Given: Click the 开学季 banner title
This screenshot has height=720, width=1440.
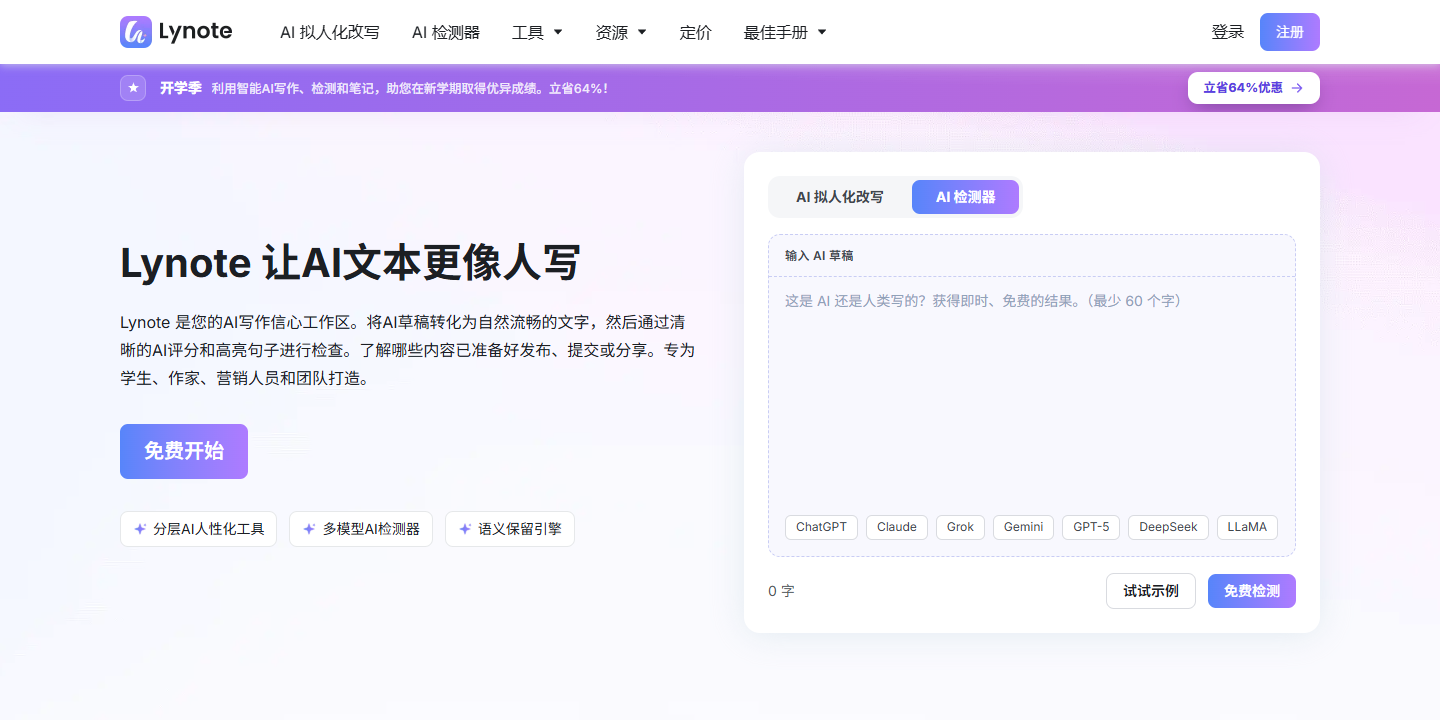Looking at the screenshot, I should (x=181, y=88).
